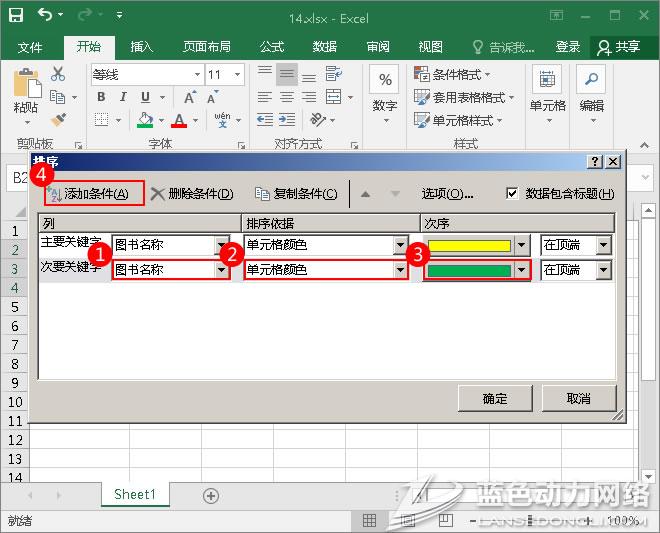Toggle Italic formatting

[123, 97]
